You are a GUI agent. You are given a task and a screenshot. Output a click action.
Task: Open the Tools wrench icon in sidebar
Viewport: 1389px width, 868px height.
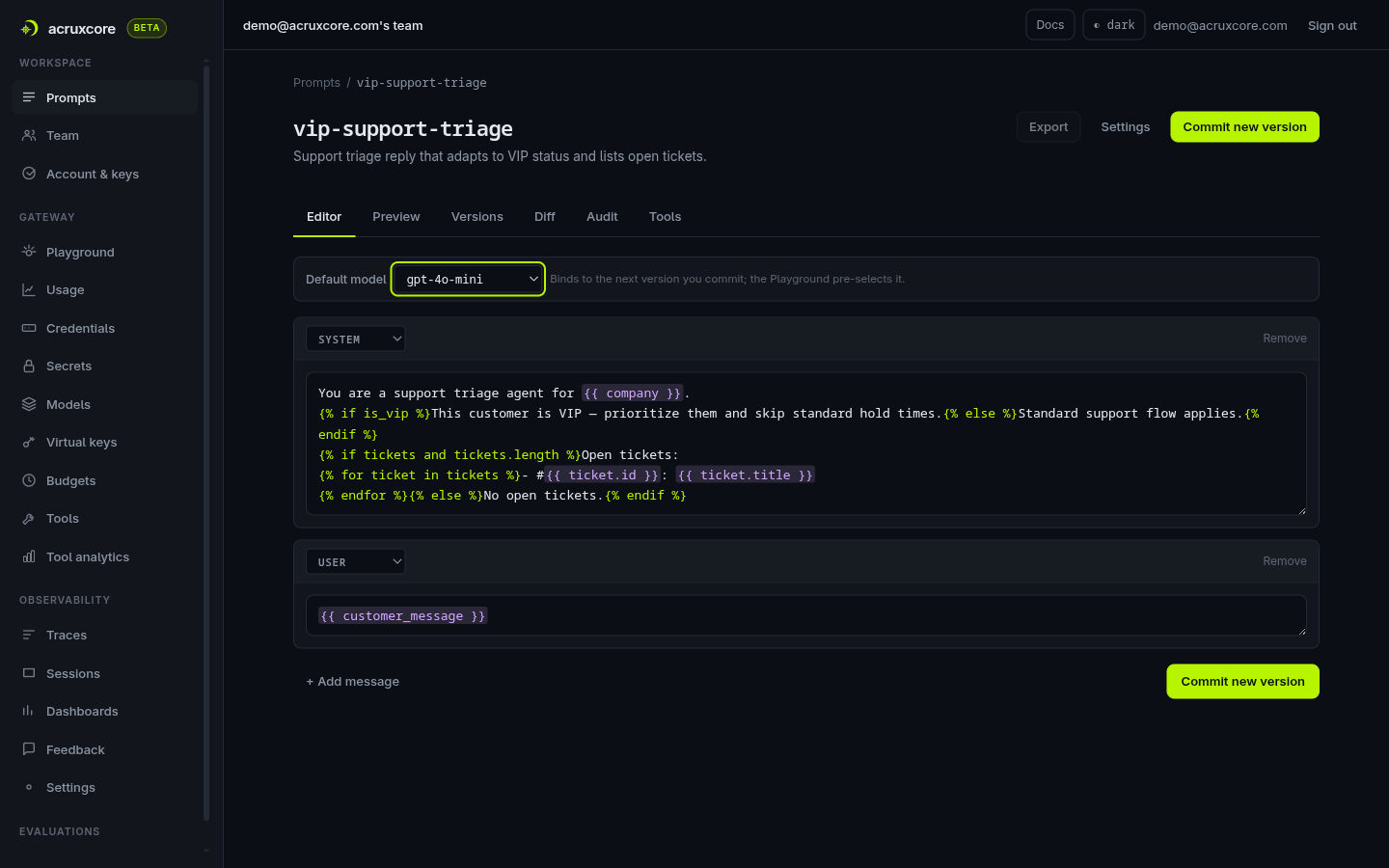(x=29, y=518)
